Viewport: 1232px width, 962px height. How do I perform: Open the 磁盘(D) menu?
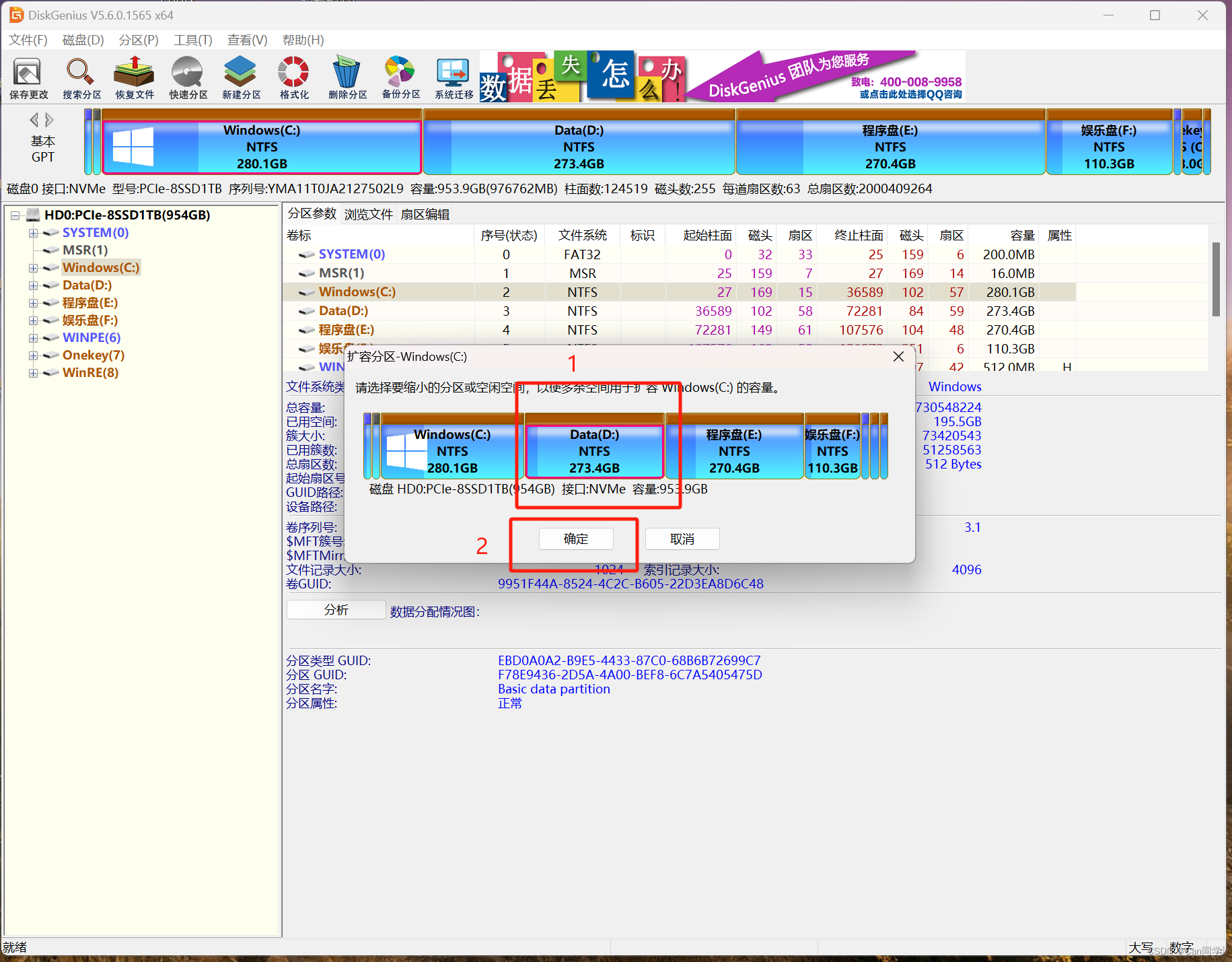[x=83, y=40]
